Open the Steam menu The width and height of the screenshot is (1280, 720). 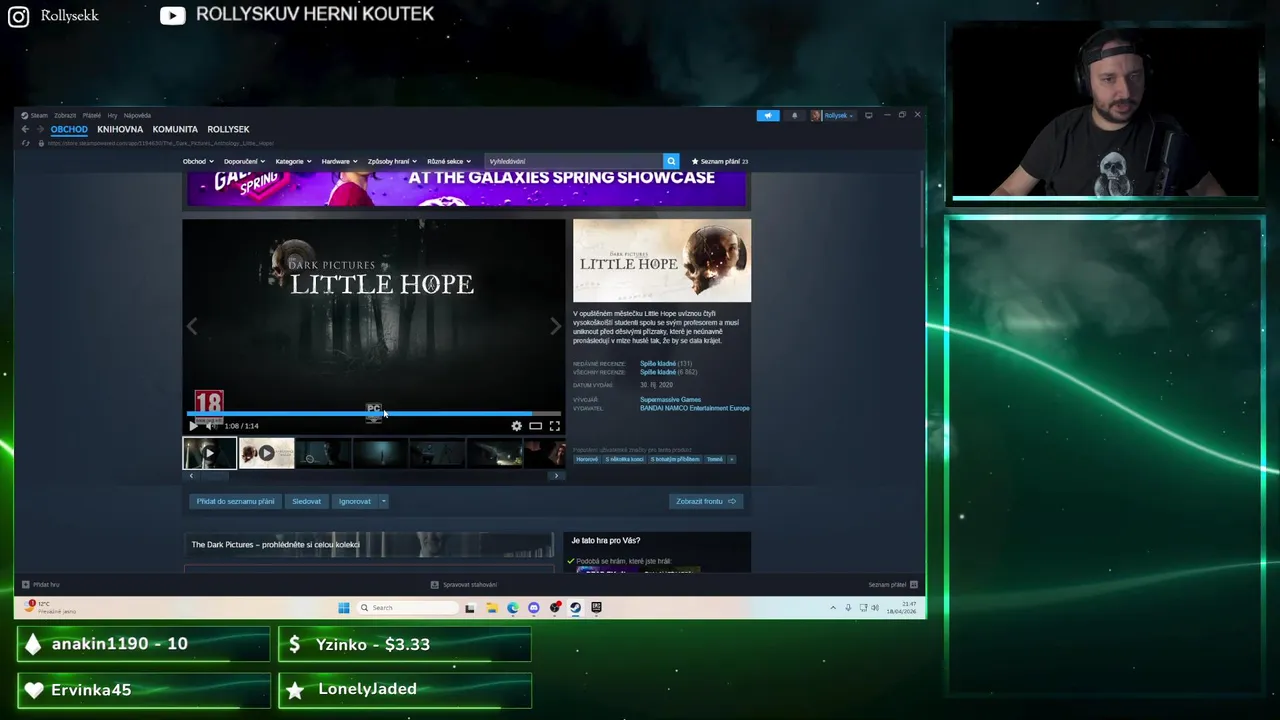point(35,115)
